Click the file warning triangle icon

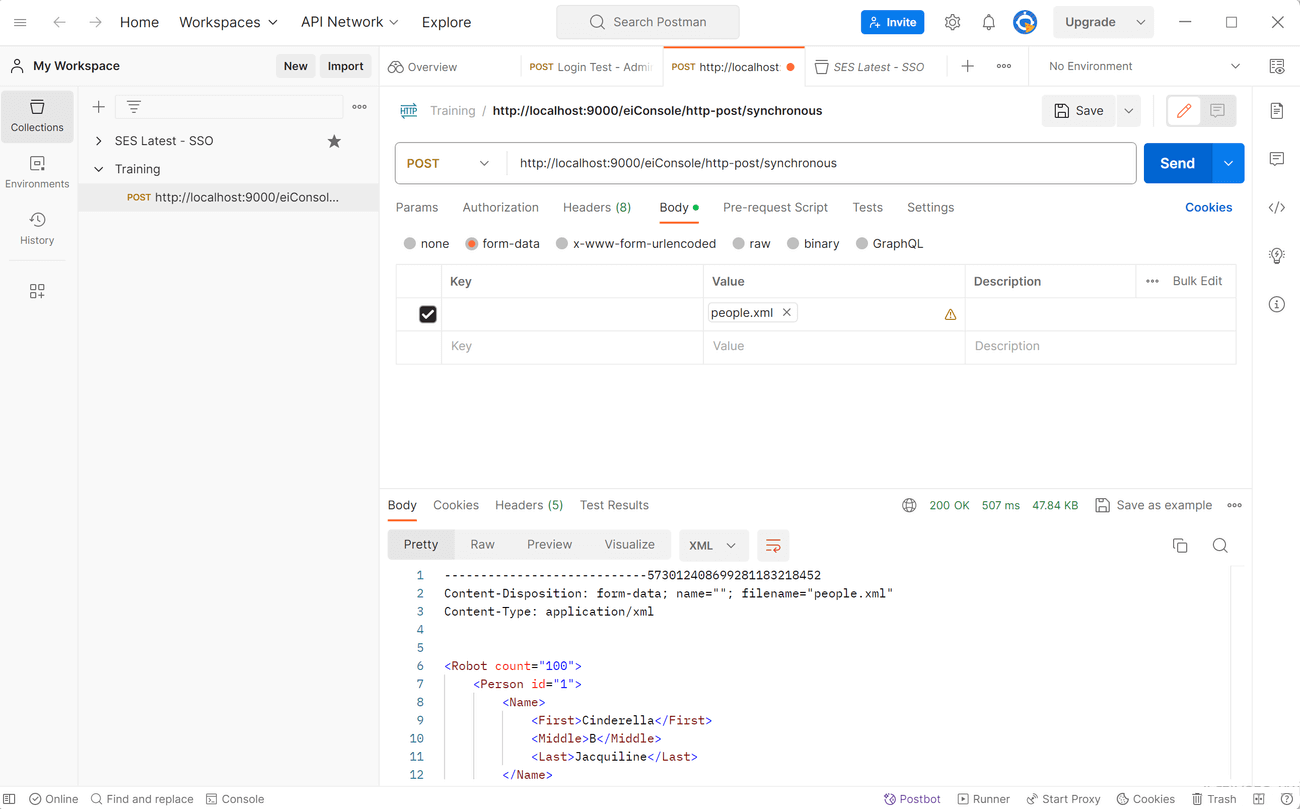[x=950, y=314]
